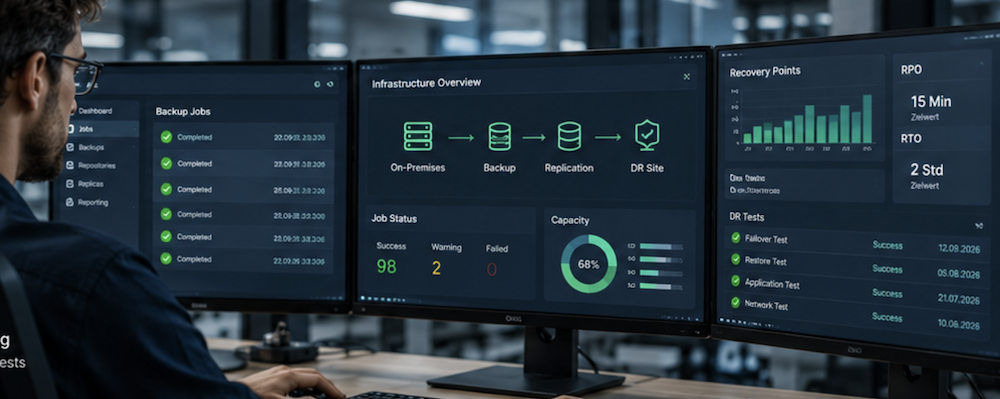Click the green check of the first Completed job
The image size is (1000, 399).
coord(166,136)
